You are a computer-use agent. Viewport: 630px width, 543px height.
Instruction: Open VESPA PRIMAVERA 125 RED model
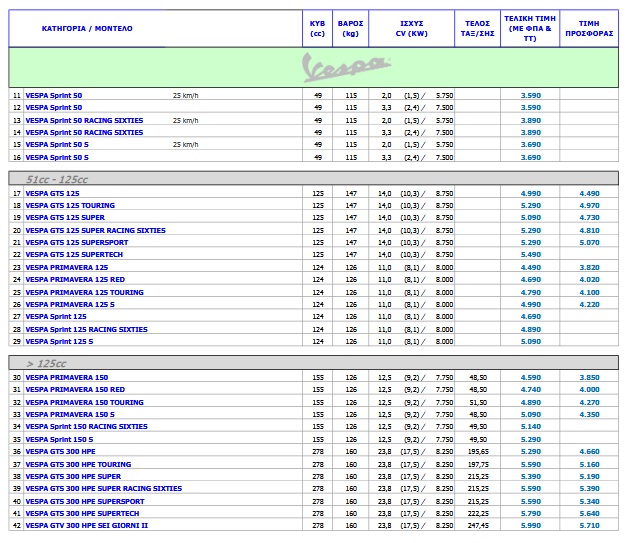pyautogui.click(x=75, y=280)
